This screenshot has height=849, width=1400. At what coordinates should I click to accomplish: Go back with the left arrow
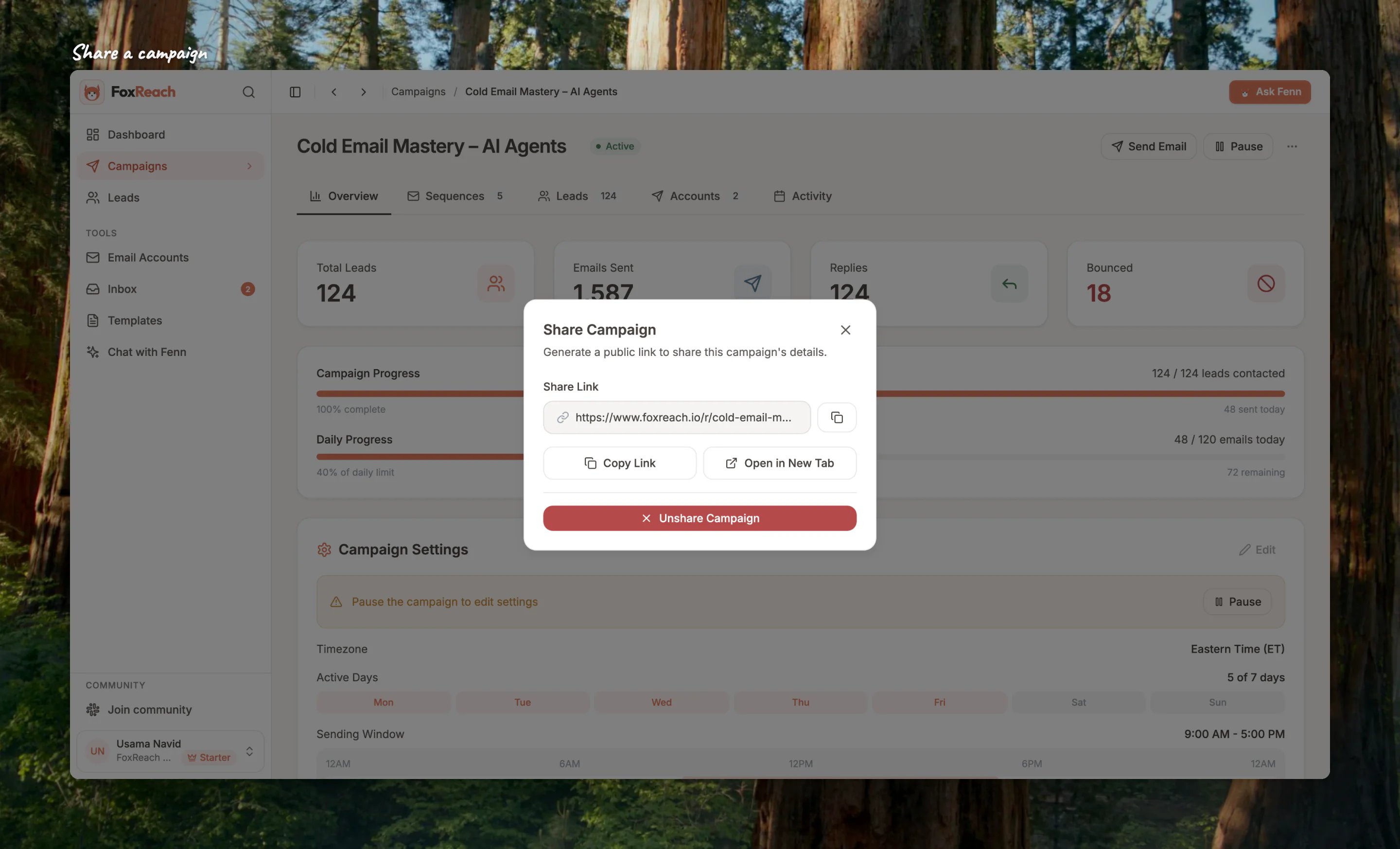click(334, 92)
